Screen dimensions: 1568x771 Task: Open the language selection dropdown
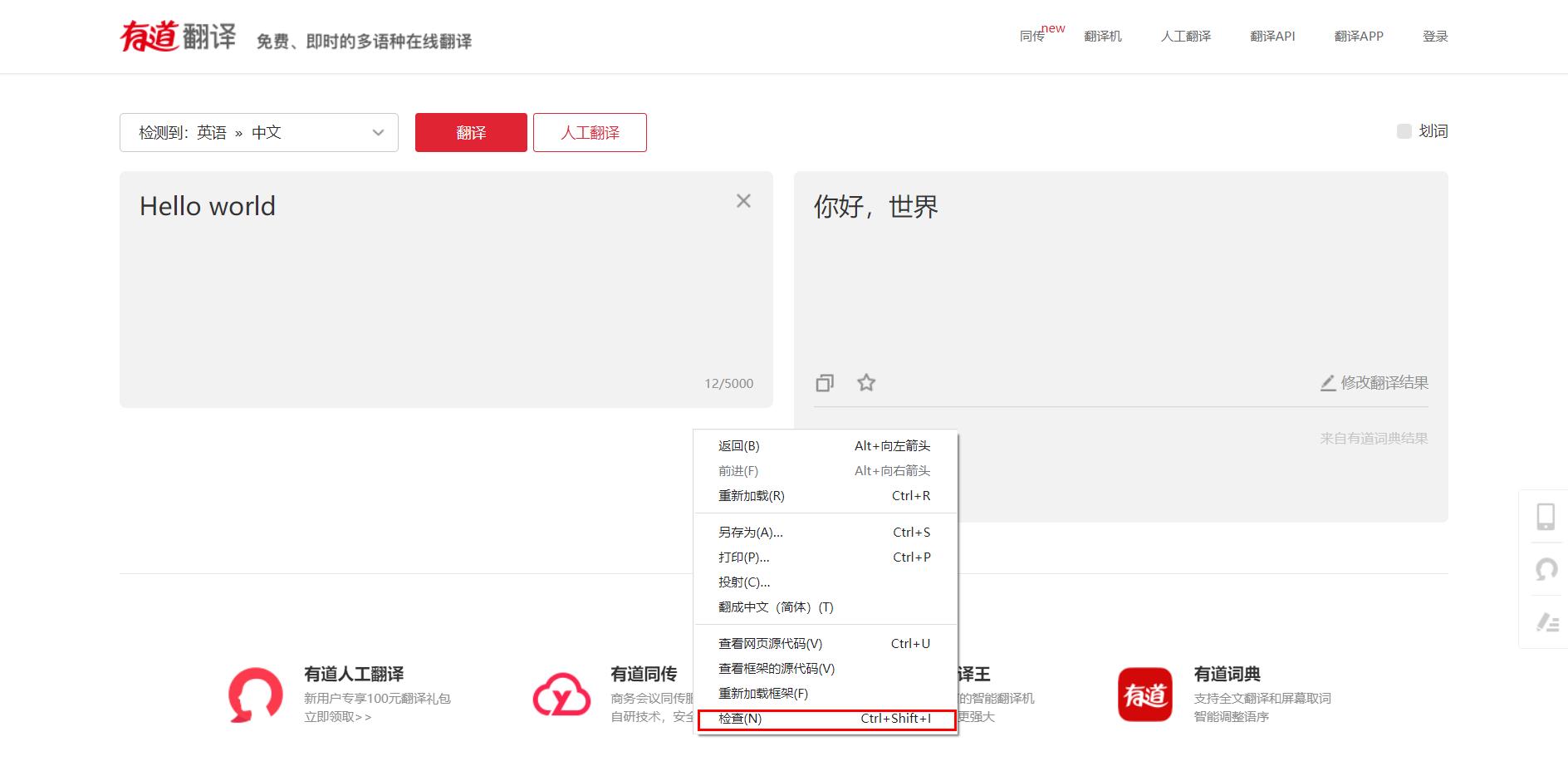point(259,132)
